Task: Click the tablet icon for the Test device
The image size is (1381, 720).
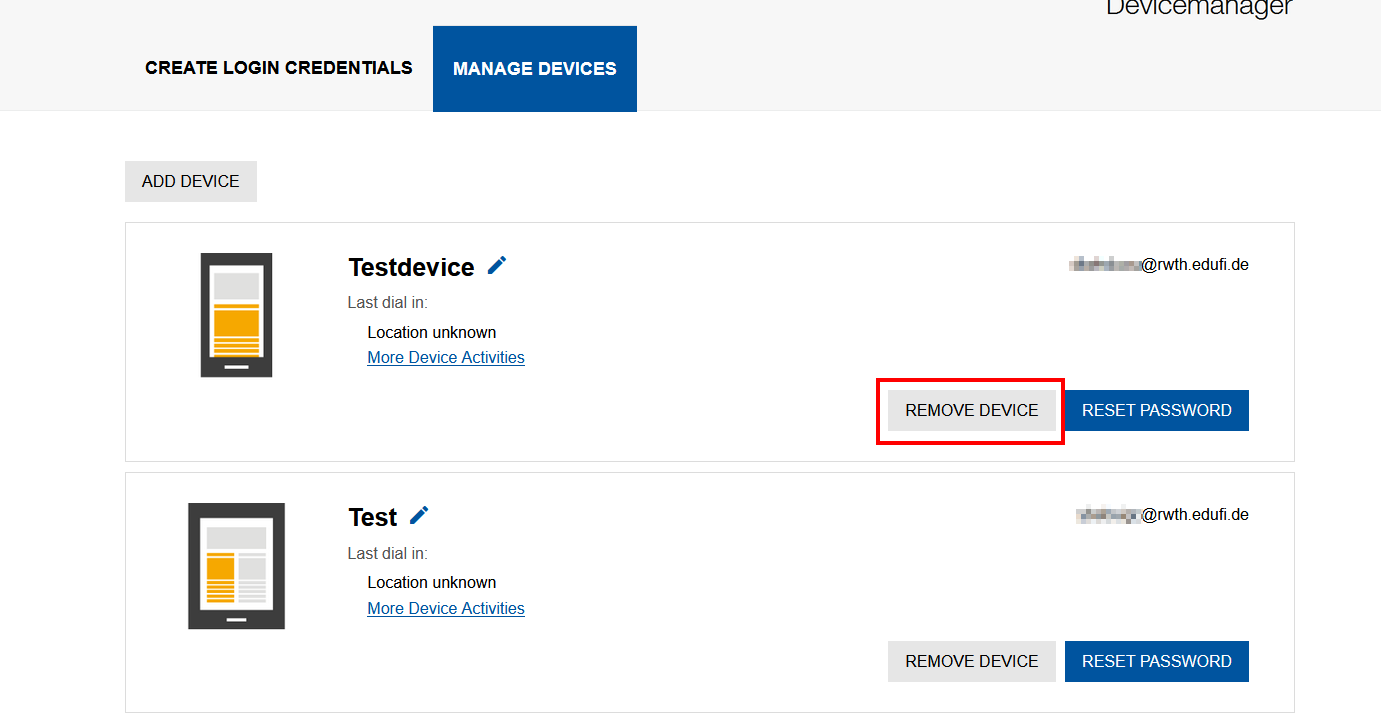Action: [x=236, y=565]
